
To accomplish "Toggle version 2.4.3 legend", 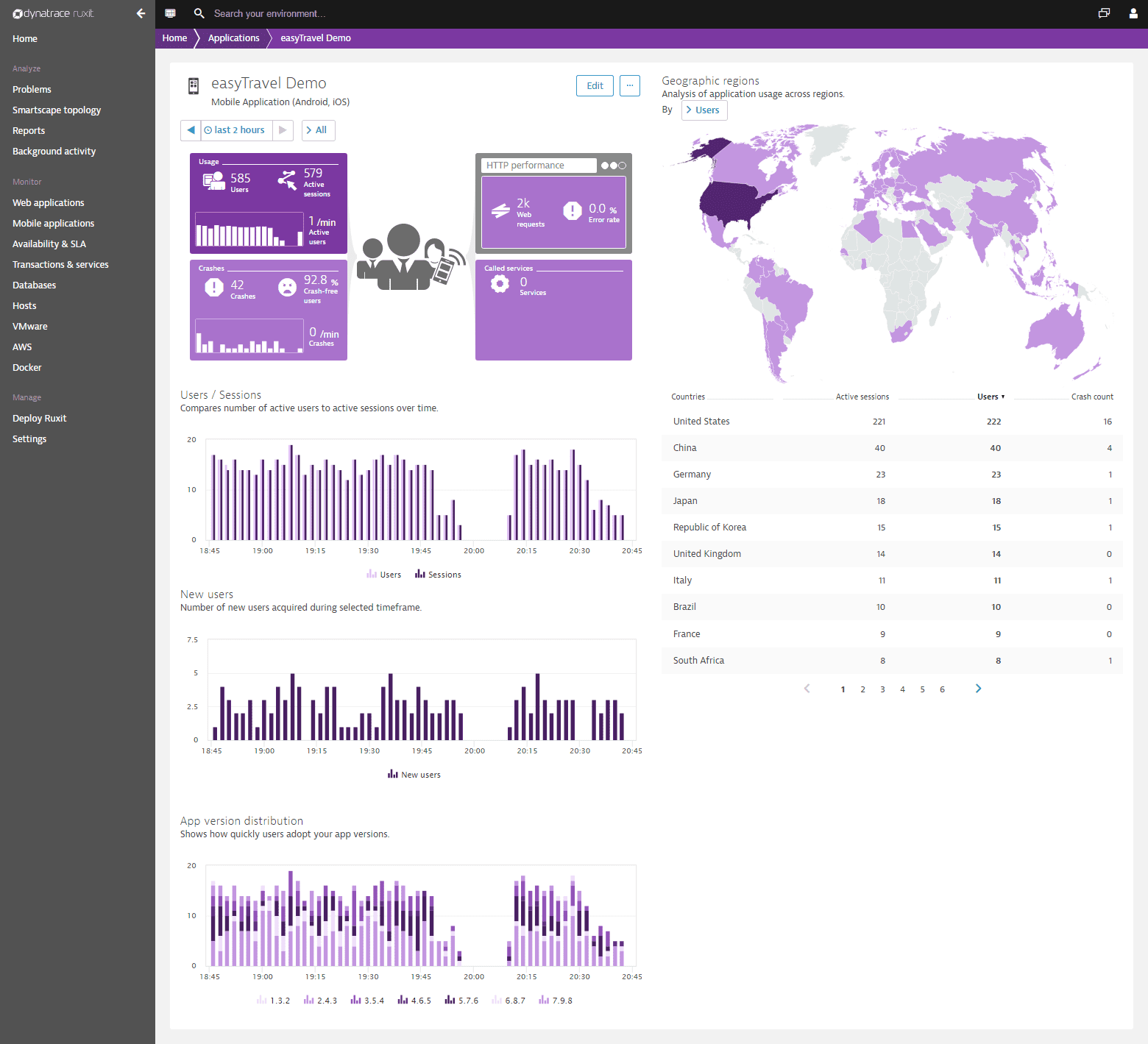I will pyautogui.click(x=320, y=1001).
